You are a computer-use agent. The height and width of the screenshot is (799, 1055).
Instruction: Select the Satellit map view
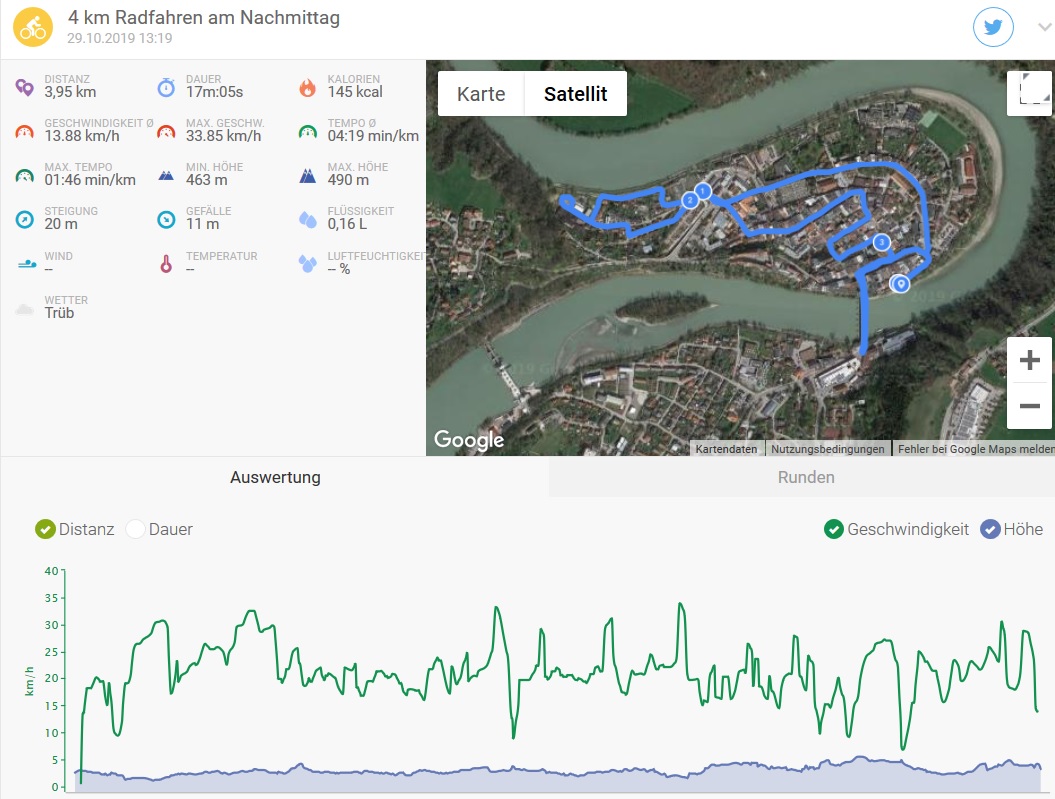(x=576, y=94)
